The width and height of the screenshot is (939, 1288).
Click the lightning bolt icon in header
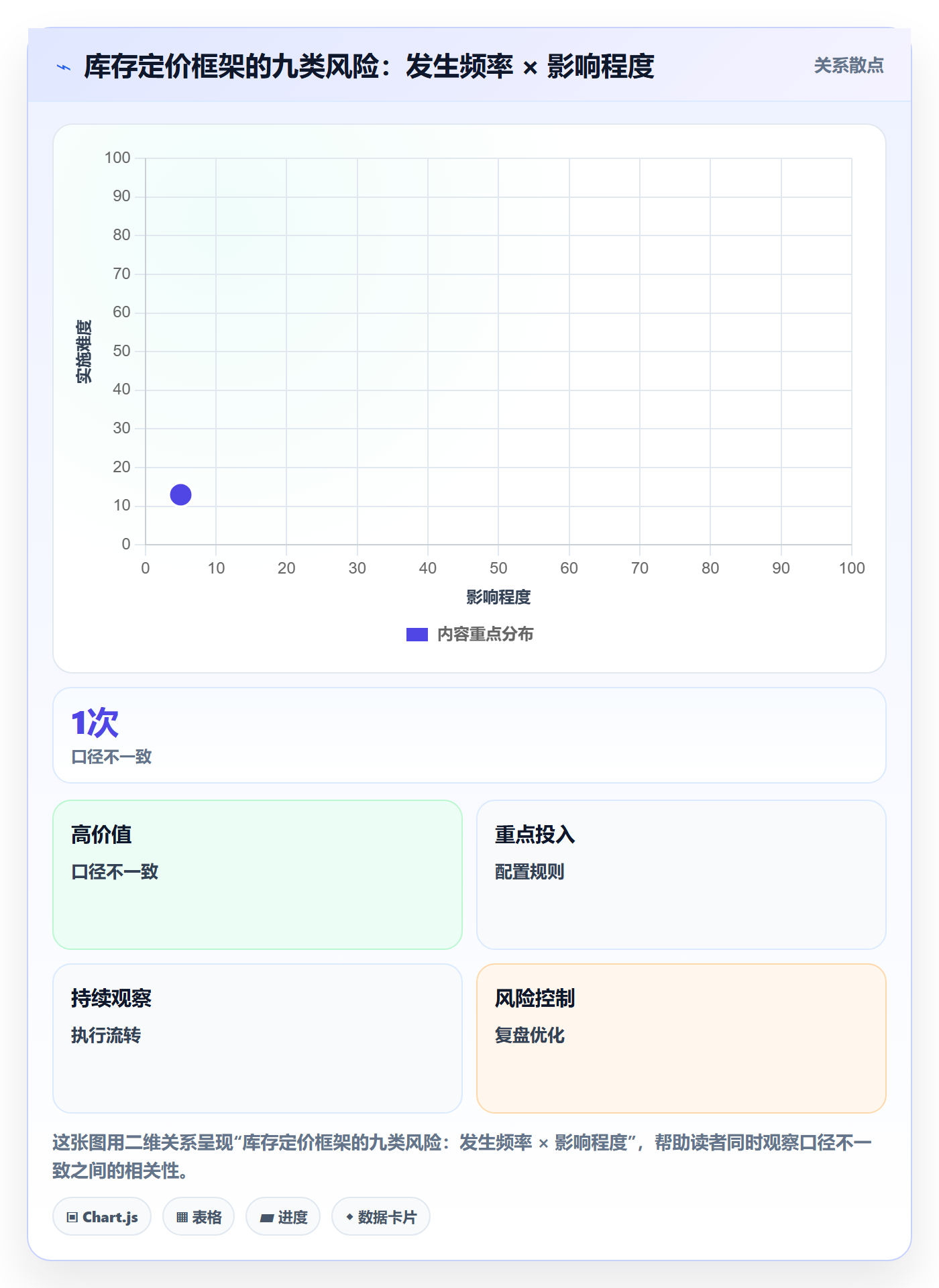point(64,67)
